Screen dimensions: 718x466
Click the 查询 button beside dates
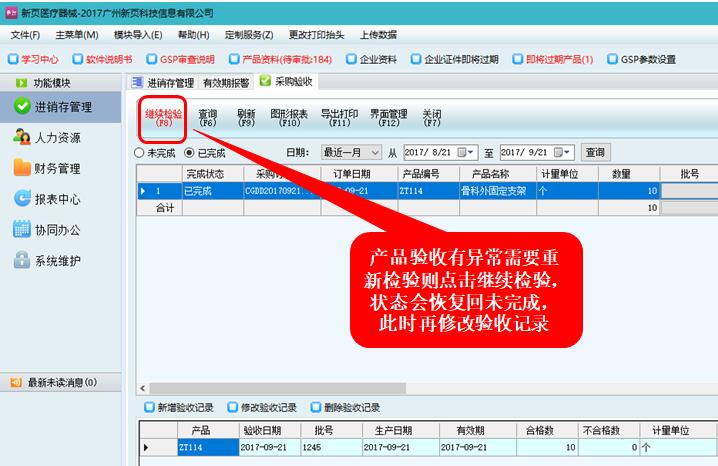595,153
